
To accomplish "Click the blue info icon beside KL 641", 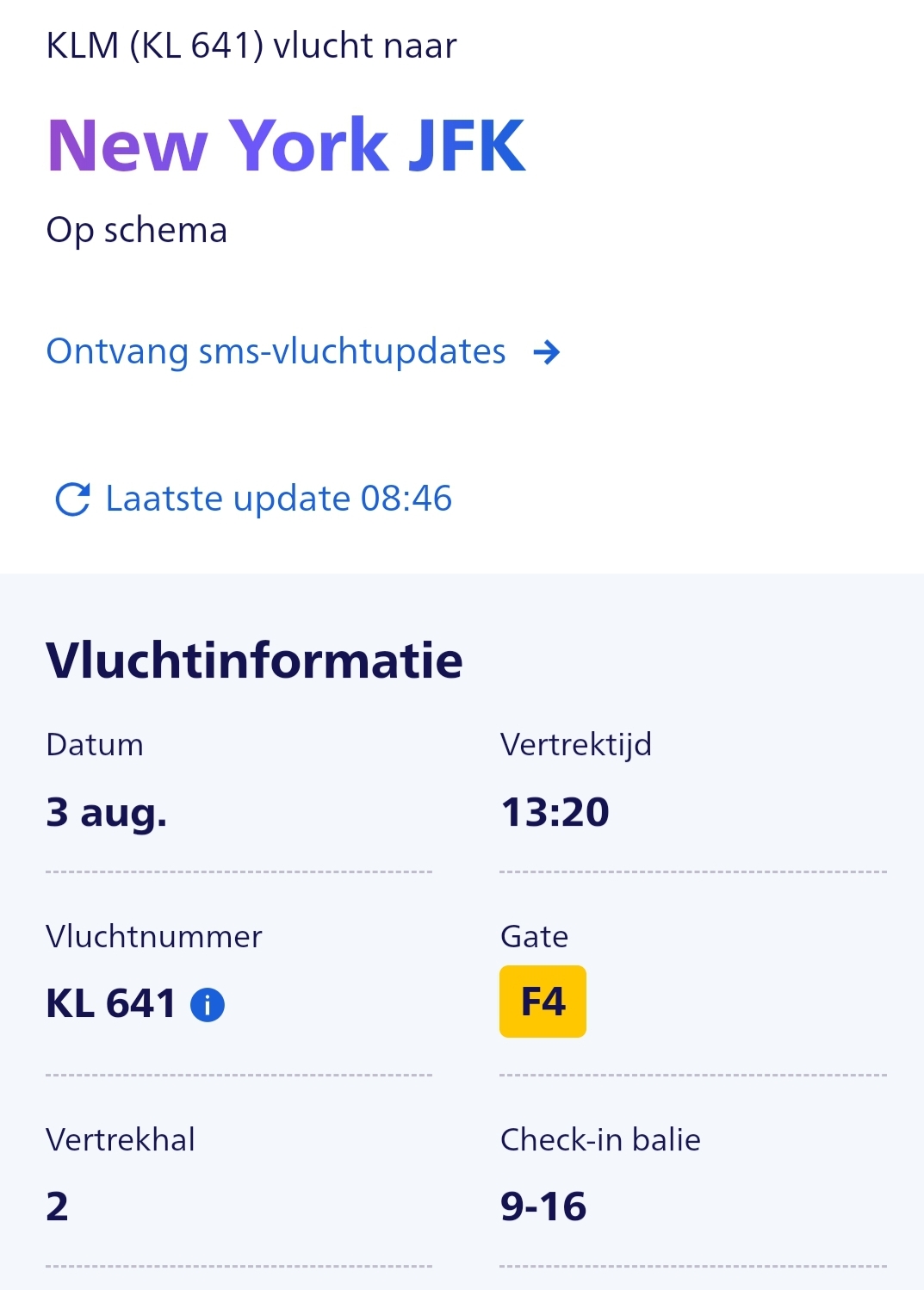I will click(208, 1005).
